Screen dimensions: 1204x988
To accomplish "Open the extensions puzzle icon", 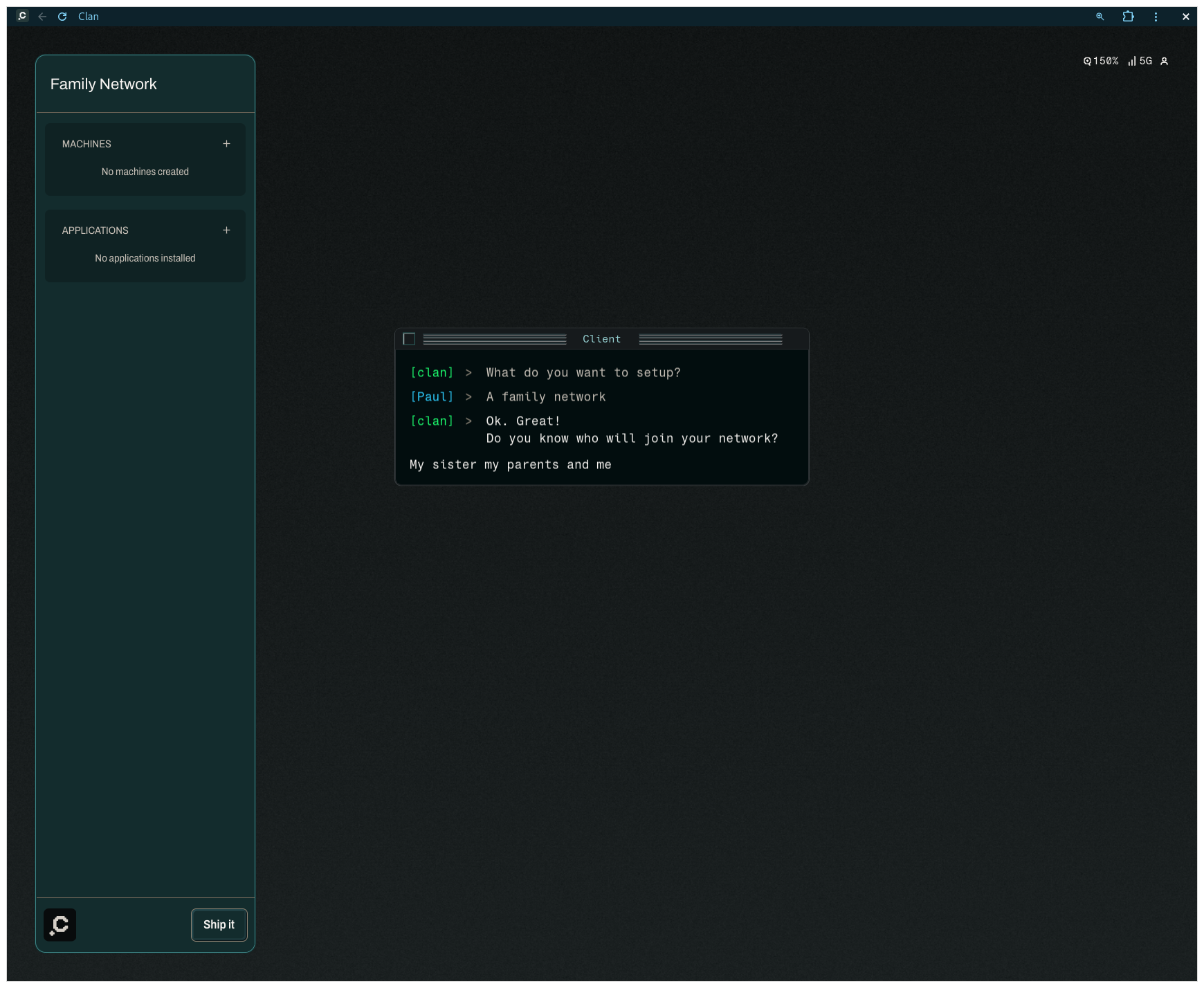I will click(x=1128, y=17).
